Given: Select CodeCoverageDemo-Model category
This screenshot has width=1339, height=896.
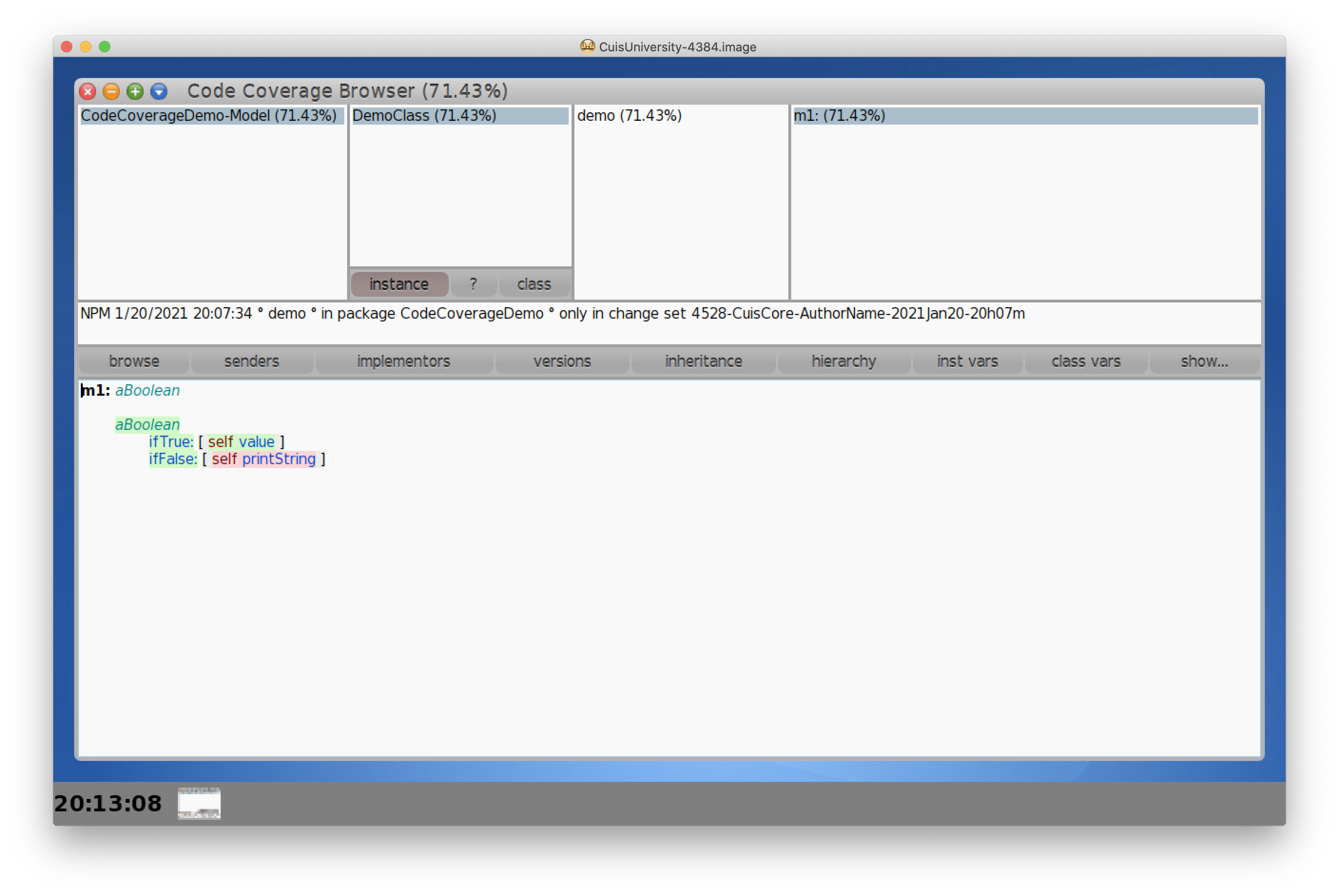Looking at the screenshot, I should point(208,116).
